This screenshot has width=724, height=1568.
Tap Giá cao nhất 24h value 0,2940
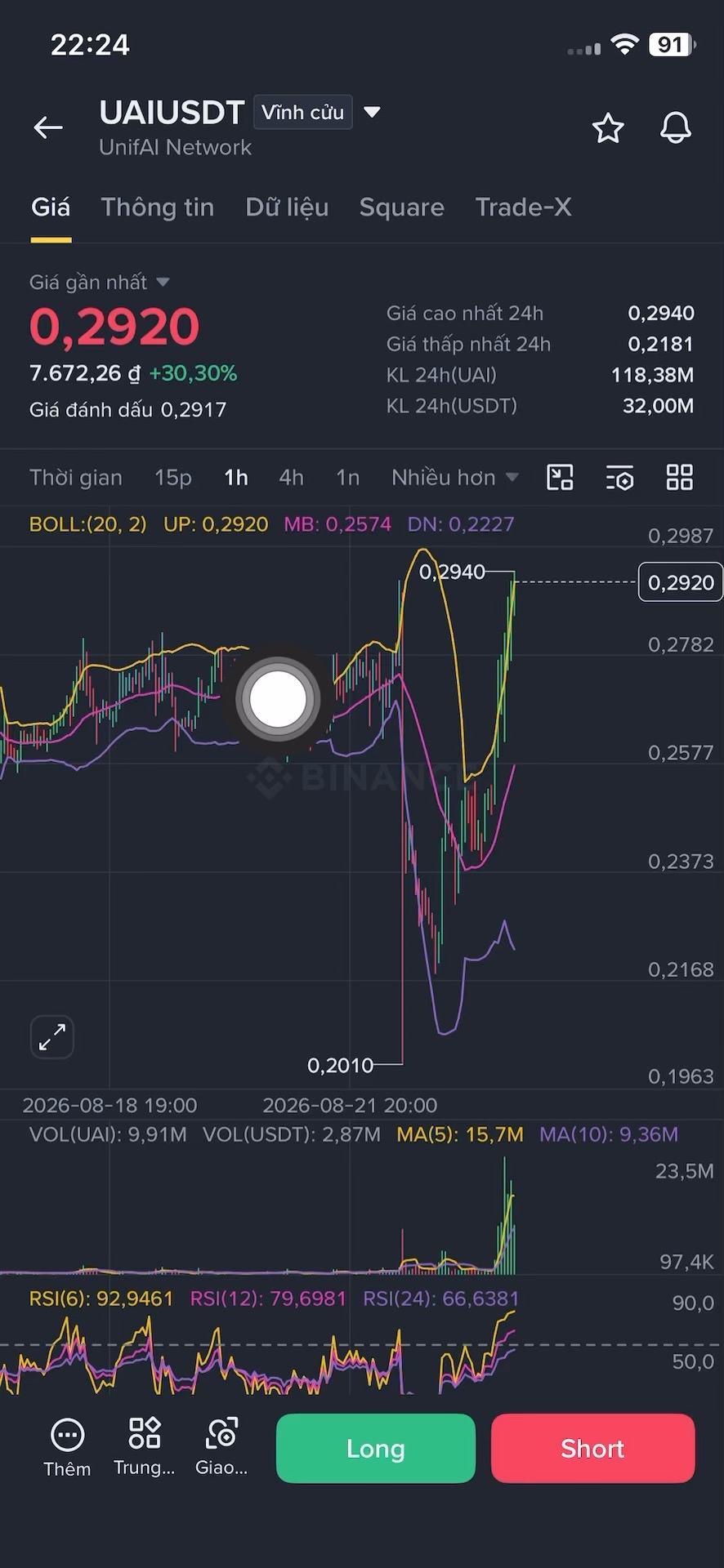pos(661,314)
